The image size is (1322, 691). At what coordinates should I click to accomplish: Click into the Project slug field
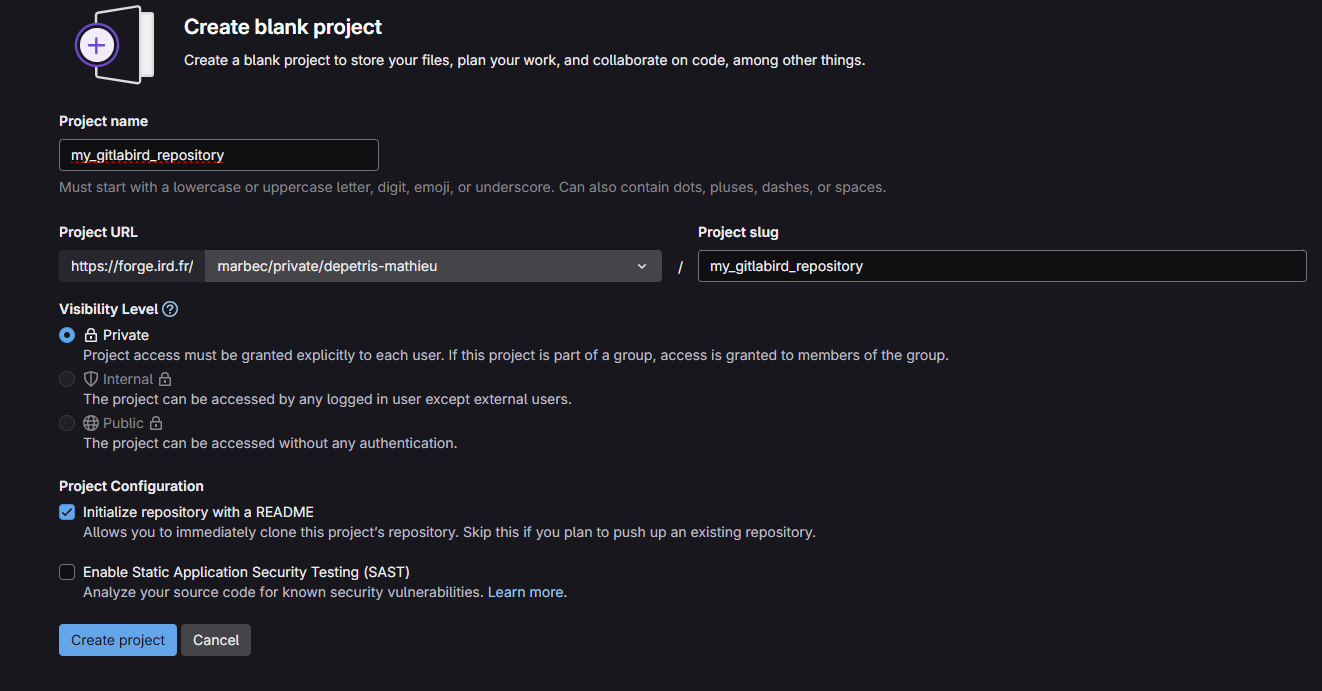tap(1001, 266)
